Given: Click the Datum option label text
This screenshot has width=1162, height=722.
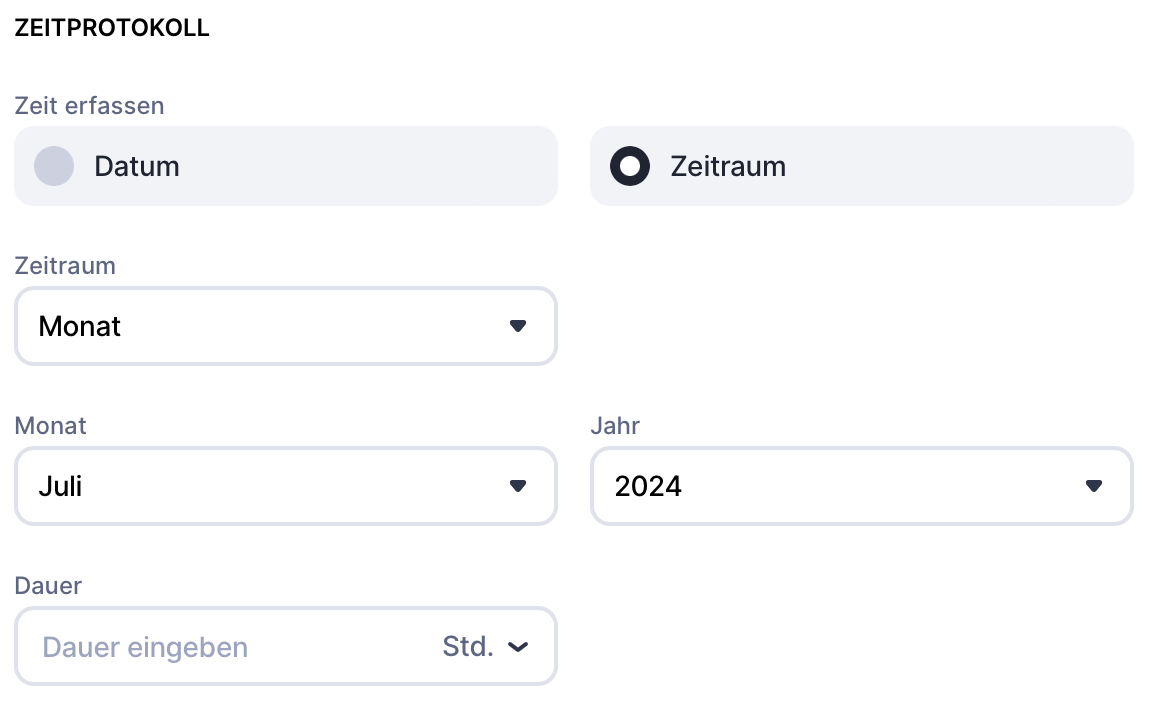Looking at the screenshot, I should tap(137, 166).
